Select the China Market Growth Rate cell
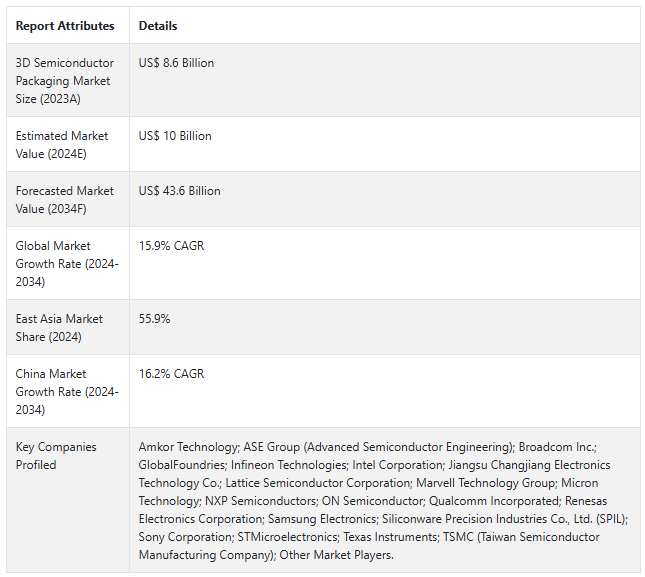This screenshot has height=577, width=645. click(x=68, y=391)
